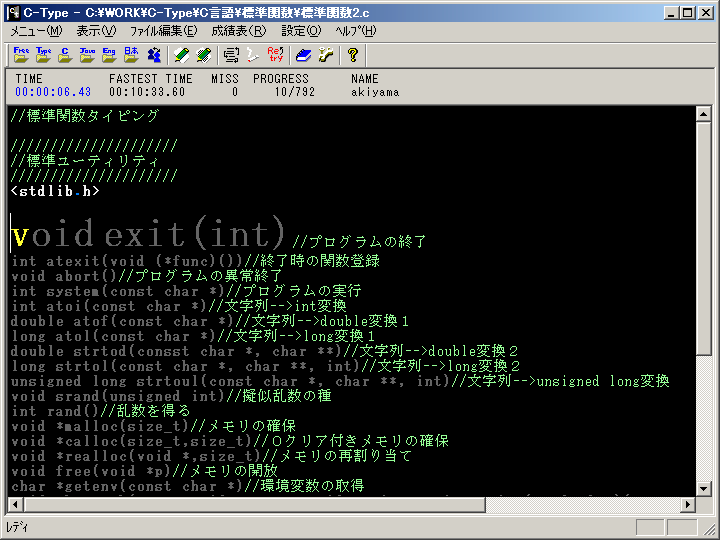Click the switch user people icon
Image resolution: width=720 pixels, height=540 pixels.
154,55
